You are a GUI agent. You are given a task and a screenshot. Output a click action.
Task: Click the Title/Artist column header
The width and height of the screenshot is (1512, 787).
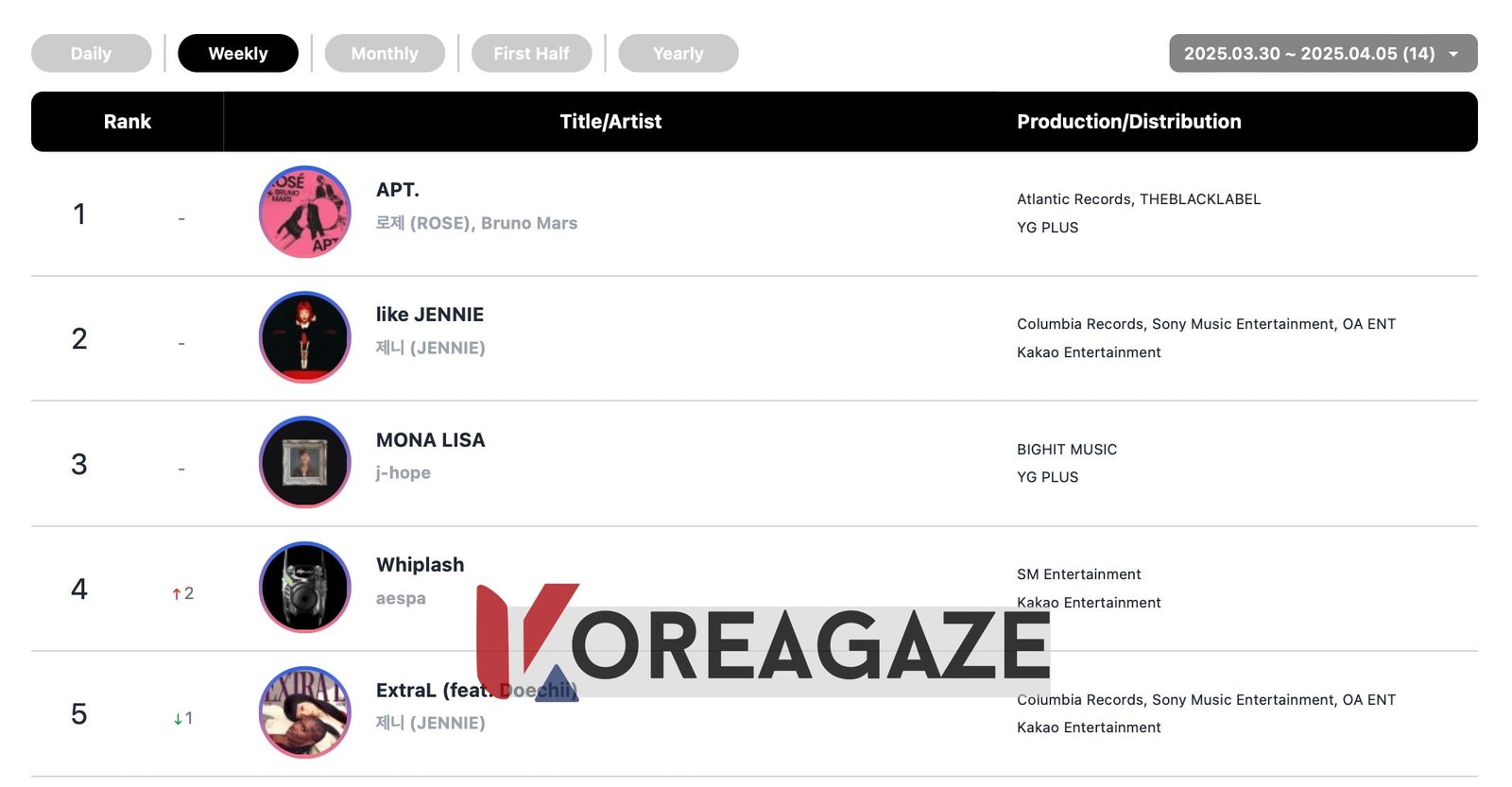[610, 122]
